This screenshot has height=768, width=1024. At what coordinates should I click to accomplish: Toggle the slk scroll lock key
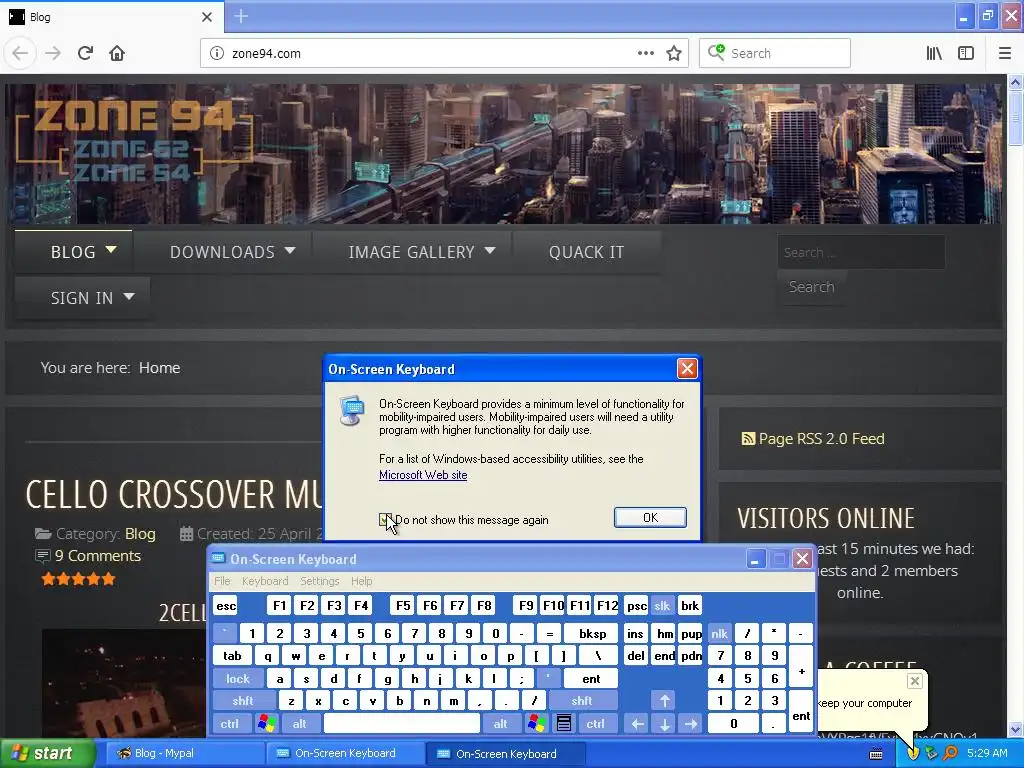click(x=662, y=605)
